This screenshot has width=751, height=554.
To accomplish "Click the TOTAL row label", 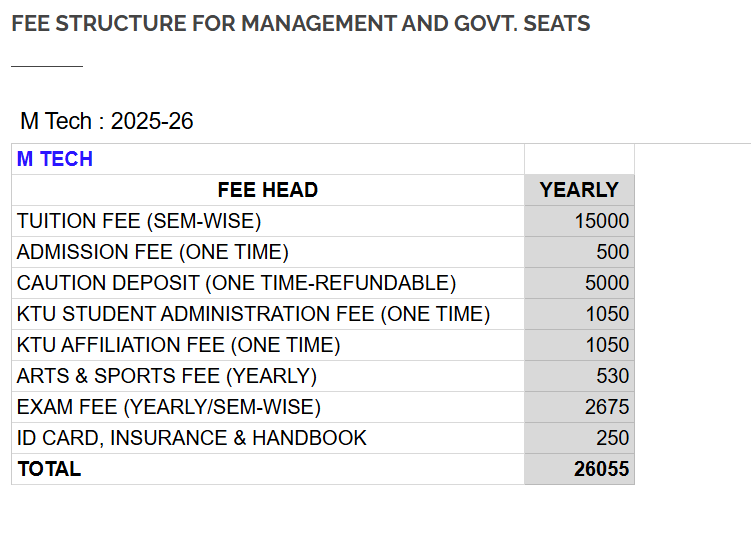I will 49,469.
